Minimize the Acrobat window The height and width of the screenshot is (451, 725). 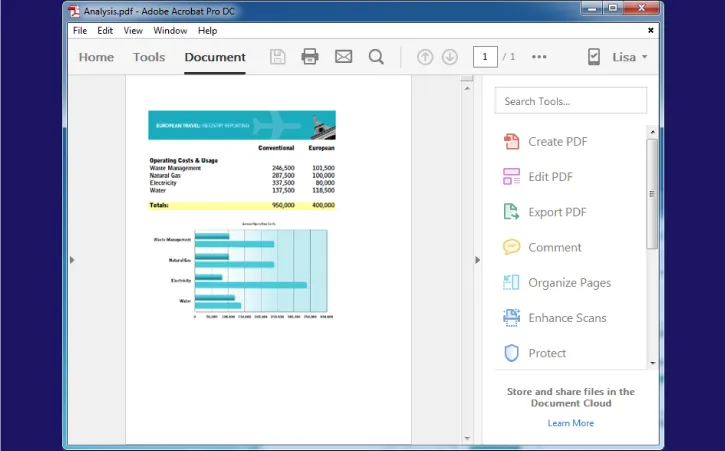[x=592, y=8]
